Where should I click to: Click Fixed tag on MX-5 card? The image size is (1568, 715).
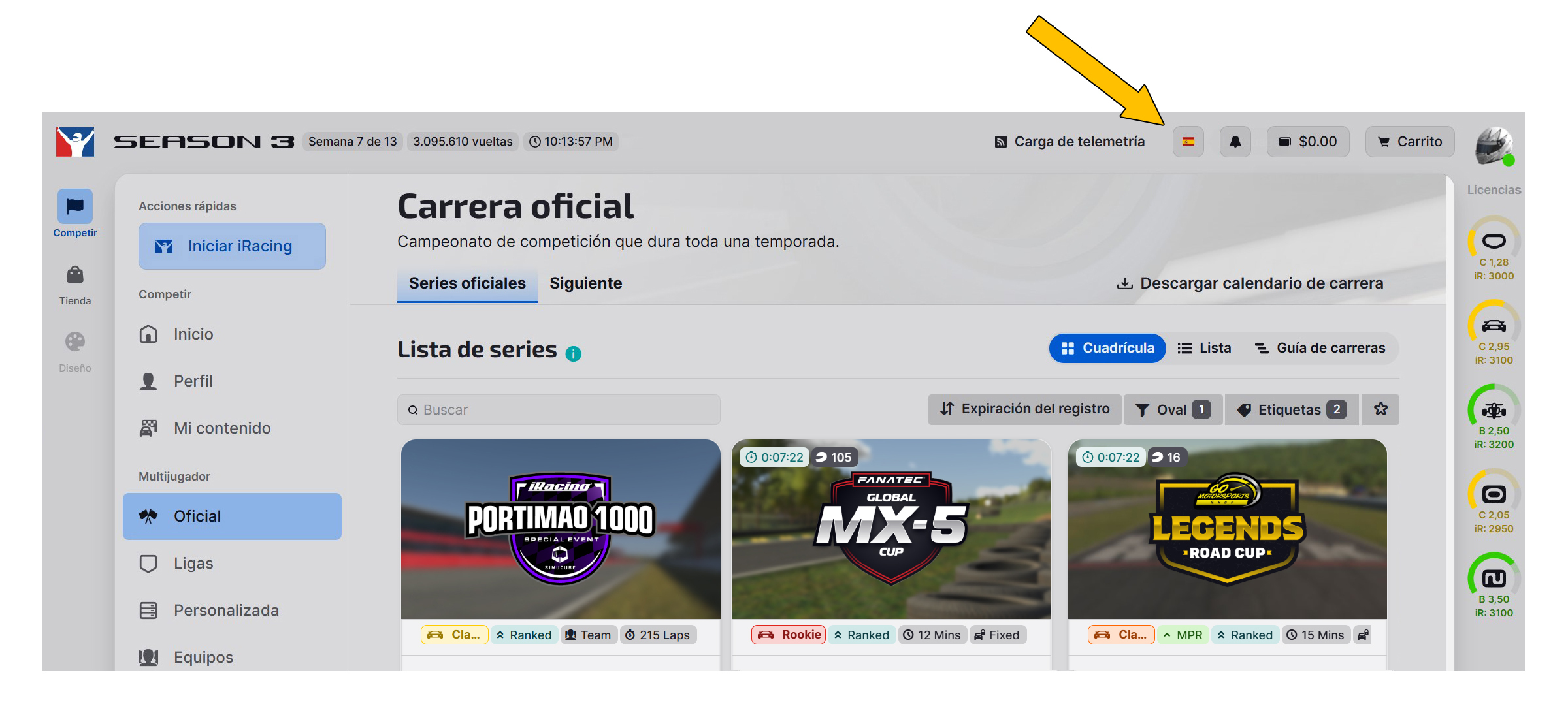coord(998,635)
